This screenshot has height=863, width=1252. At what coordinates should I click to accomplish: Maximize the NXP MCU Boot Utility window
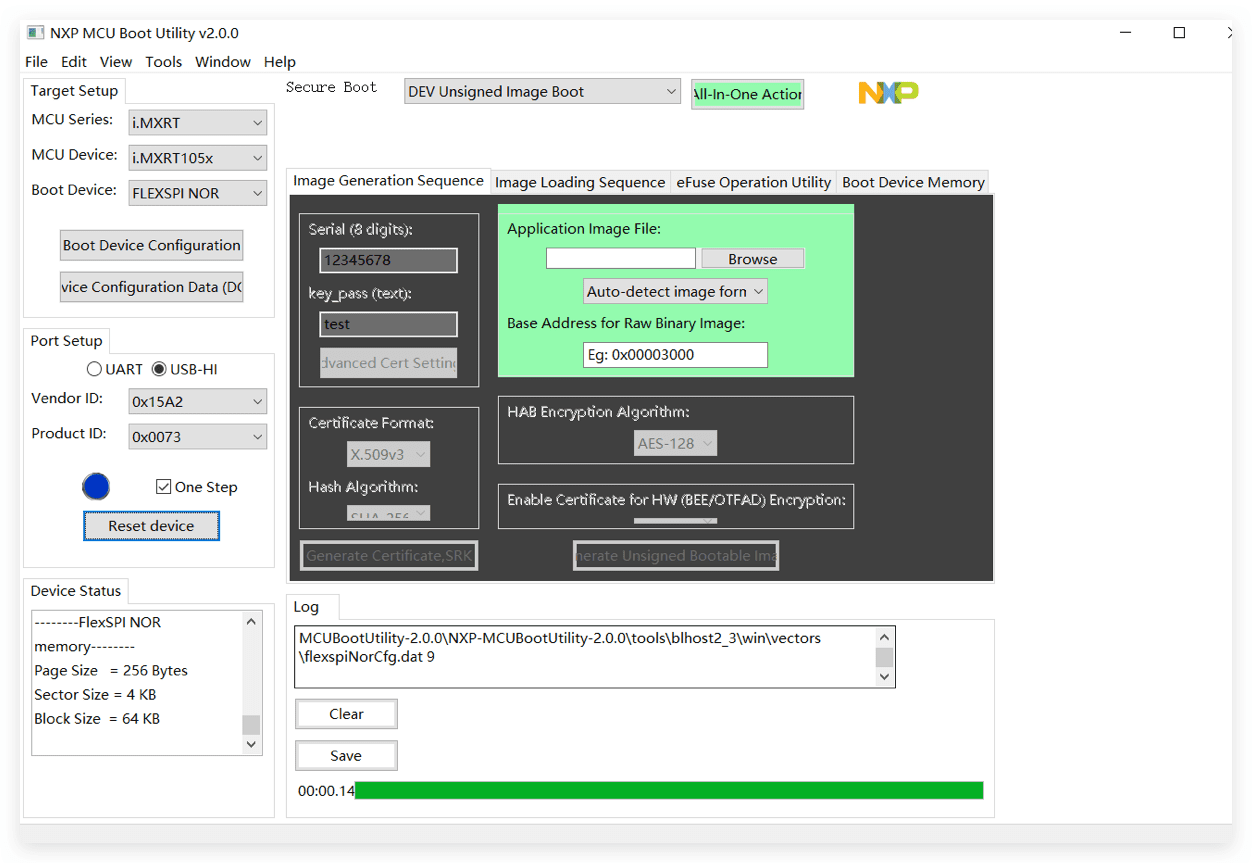pyautogui.click(x=1179, y=33)
